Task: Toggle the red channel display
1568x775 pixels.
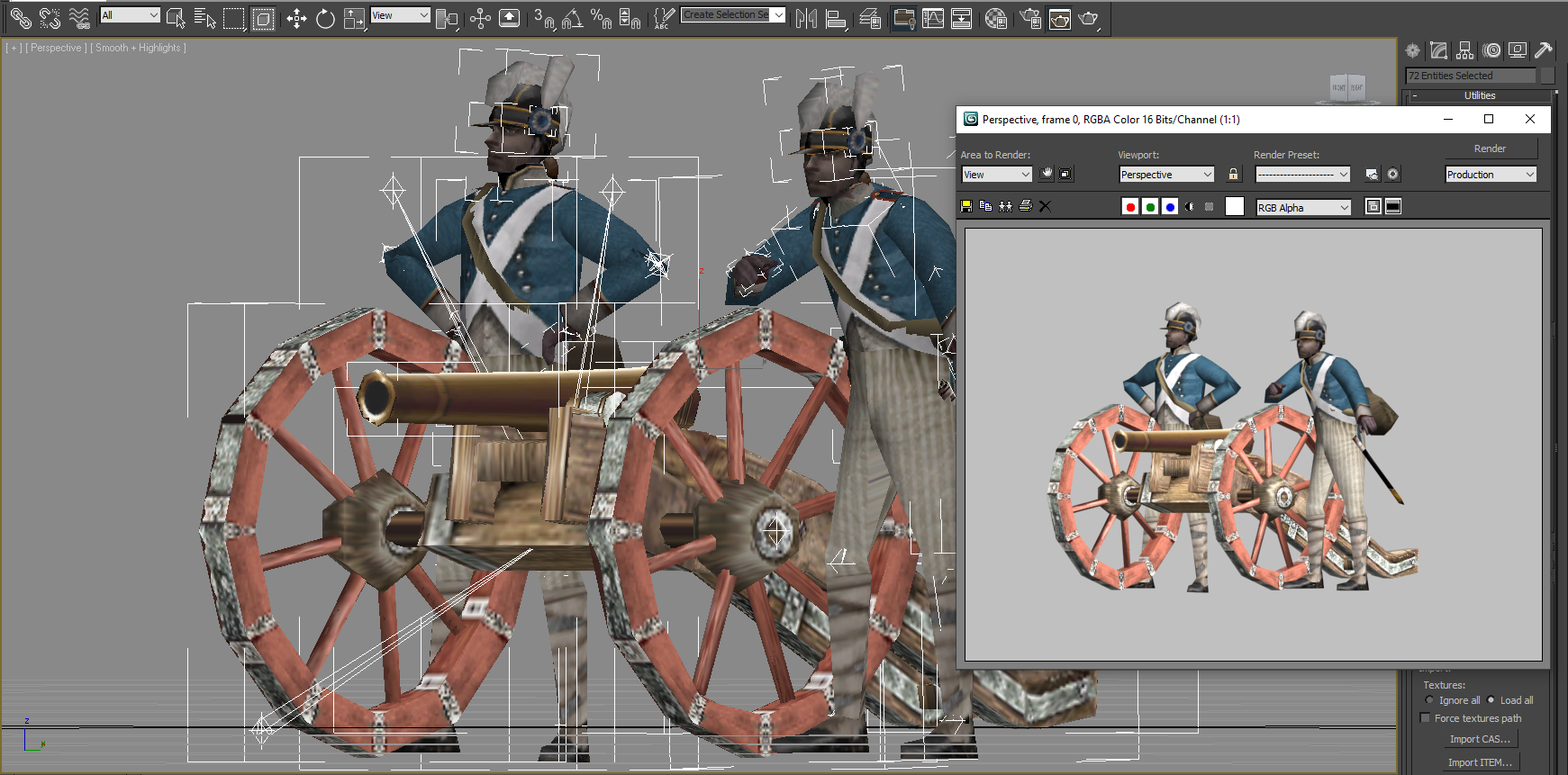Action: coord(1130,207)
